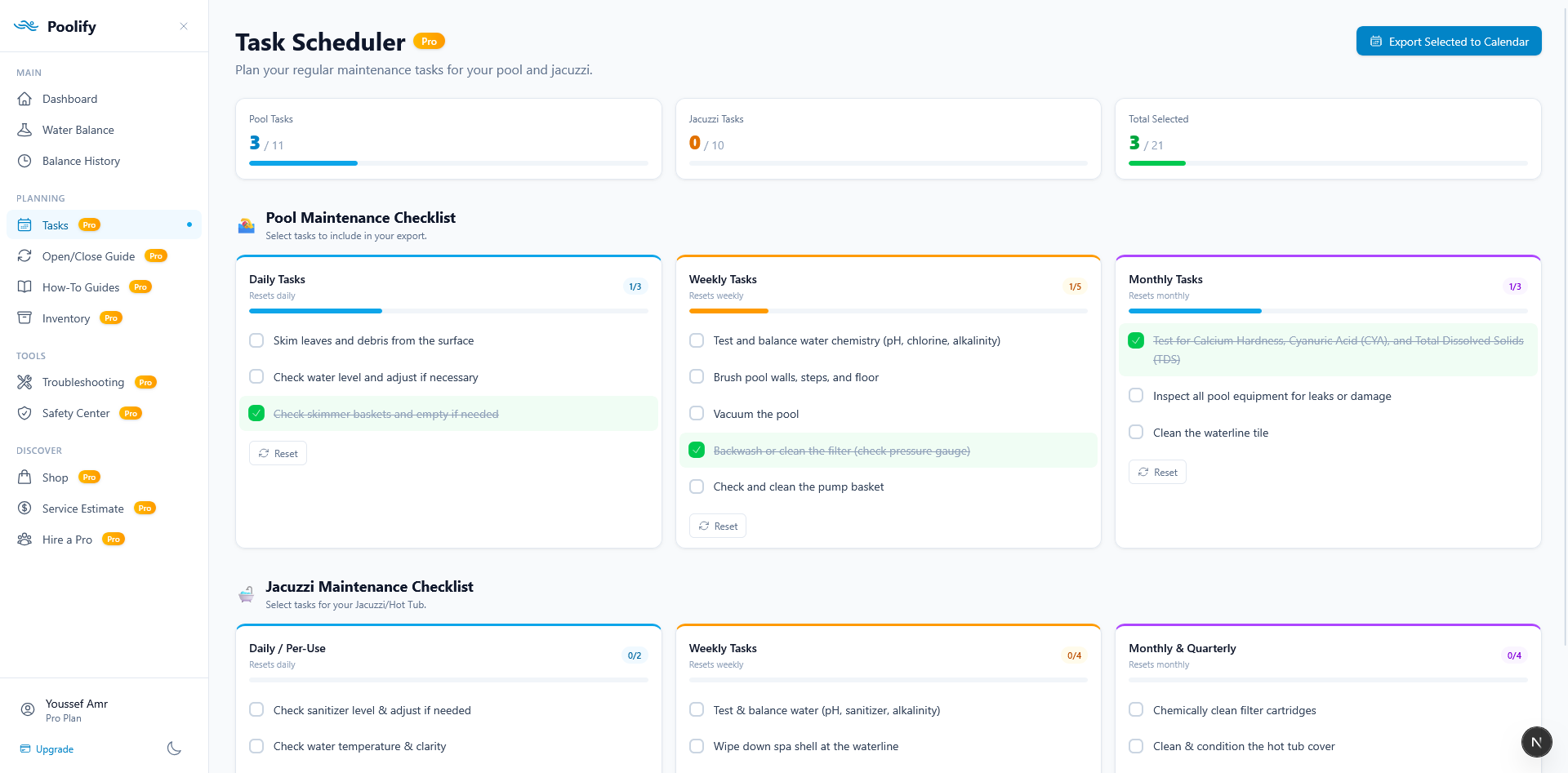This screenshot has width=1568, height=773.
Task: Click the Pro badge beside Task Scheduler title
Action: pyautogui.click(x=429, y=42)
